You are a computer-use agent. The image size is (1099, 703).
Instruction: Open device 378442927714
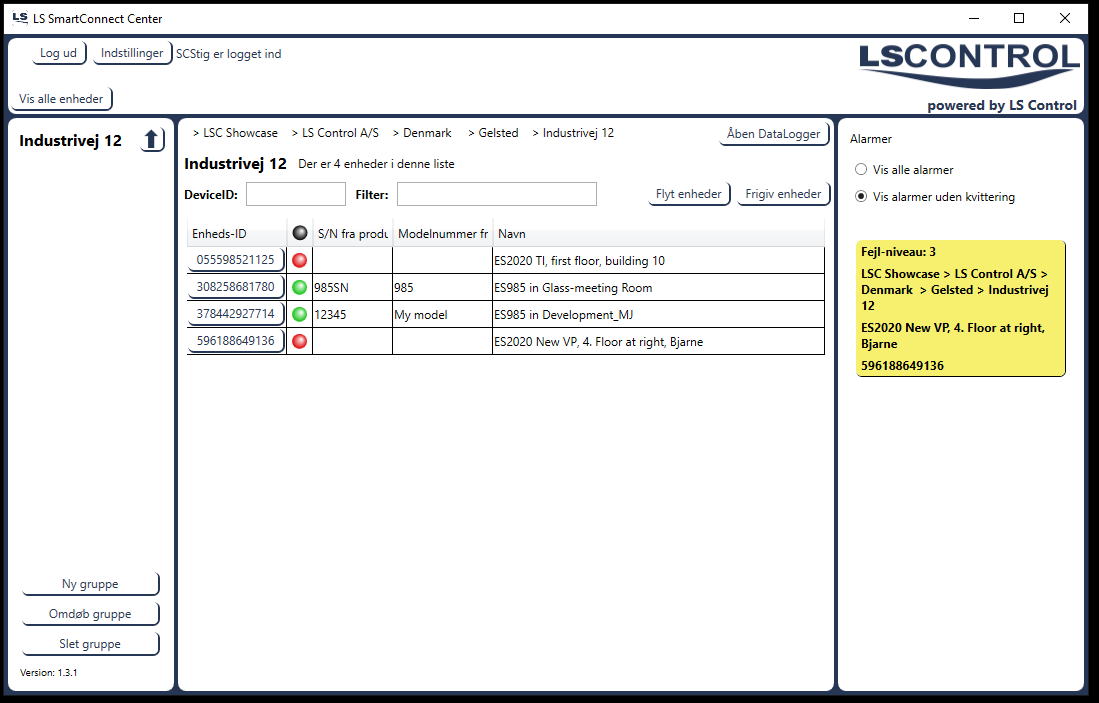click(236, 314)
